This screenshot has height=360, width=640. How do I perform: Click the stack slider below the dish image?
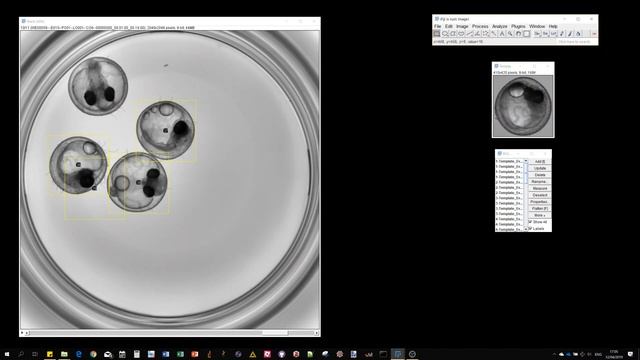click(170, 333)
